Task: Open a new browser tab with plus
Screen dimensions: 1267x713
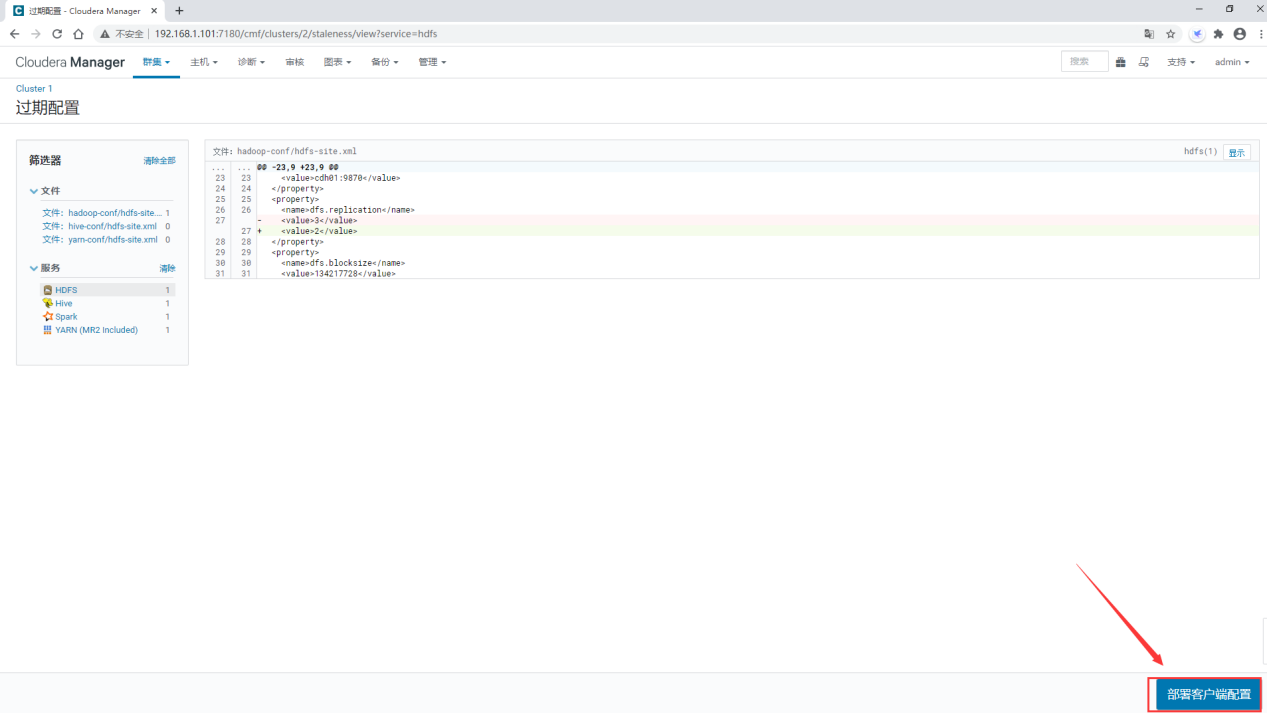Action: pyautogui.click(x=179, y=10)
